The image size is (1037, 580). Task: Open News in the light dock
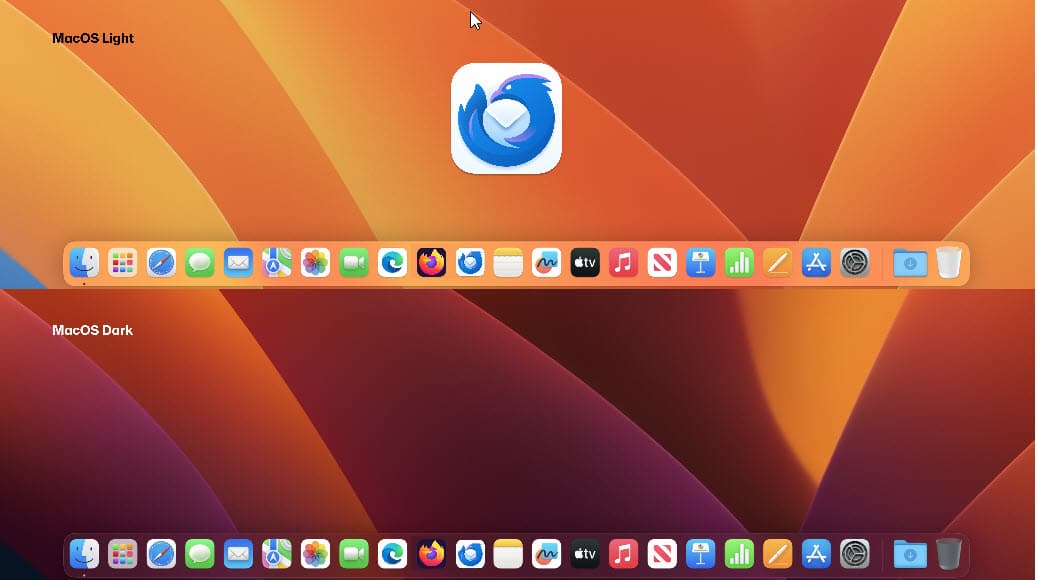[x=662, y=263]
